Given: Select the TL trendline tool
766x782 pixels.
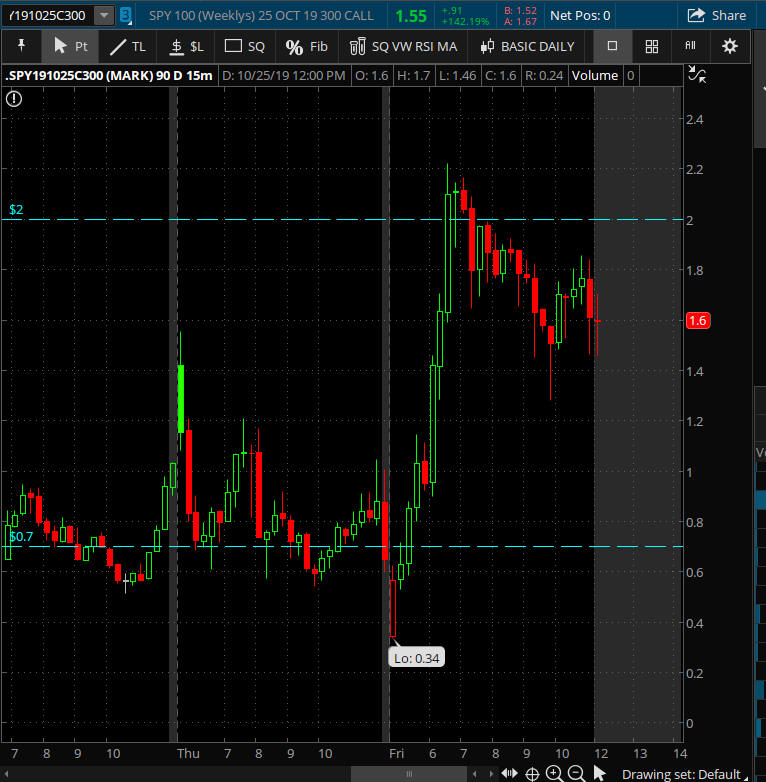Looking at the screenshot, I should [127, 46].
